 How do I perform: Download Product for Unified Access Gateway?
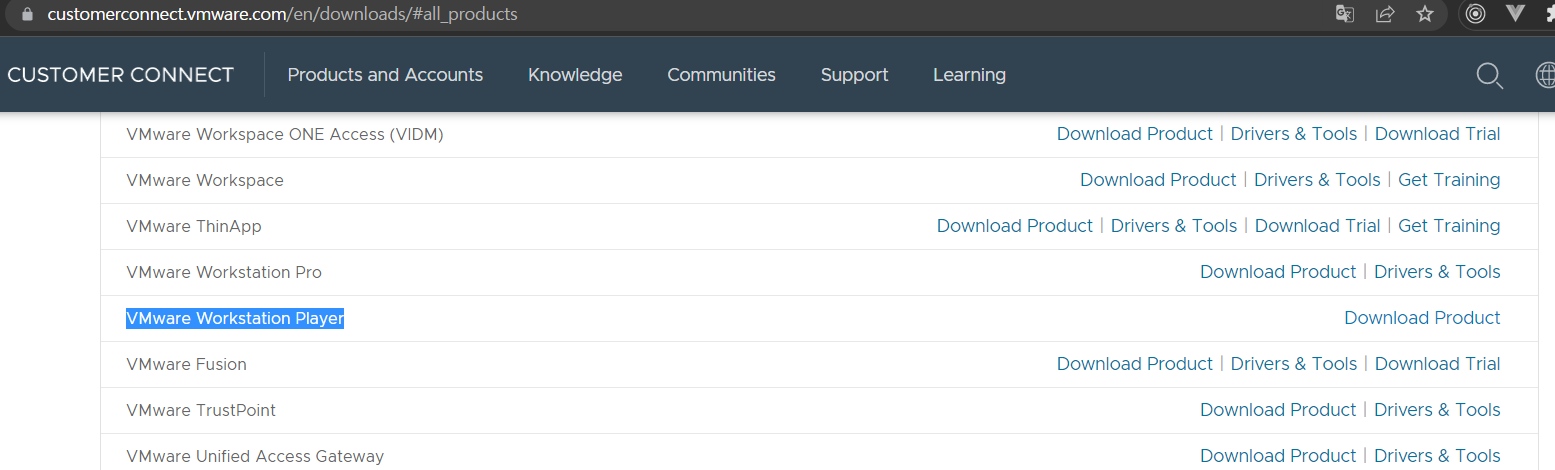(x=1278, y=456)
